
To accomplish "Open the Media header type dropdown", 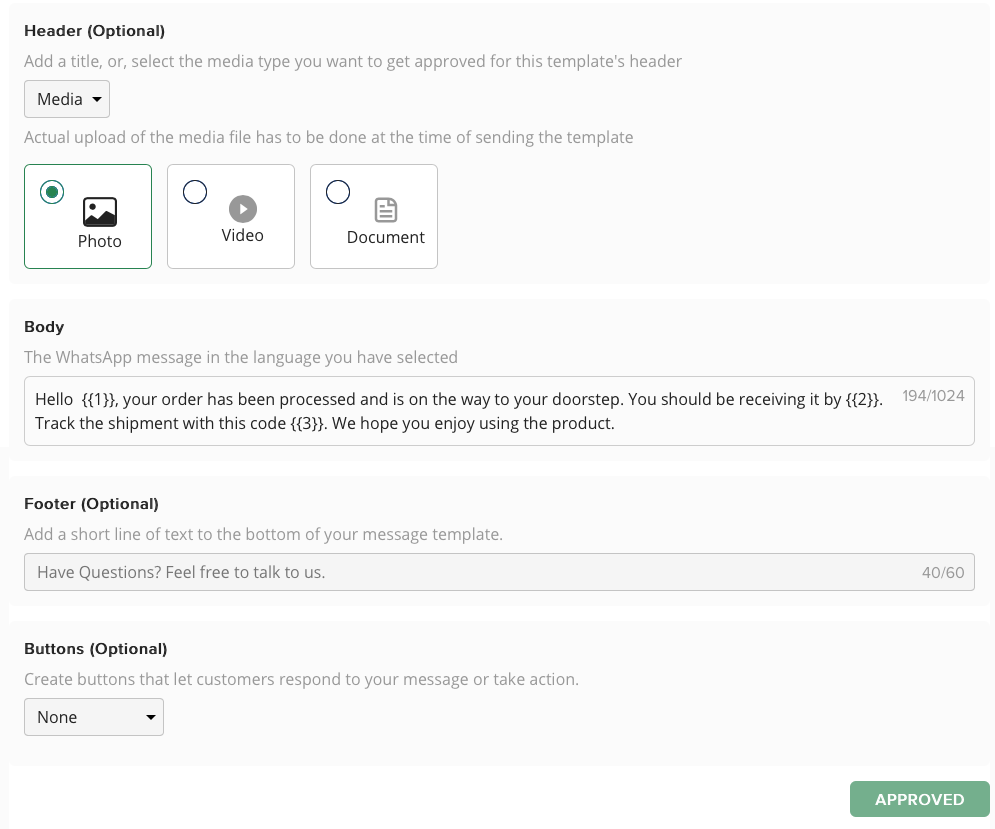I will point(66,99).
